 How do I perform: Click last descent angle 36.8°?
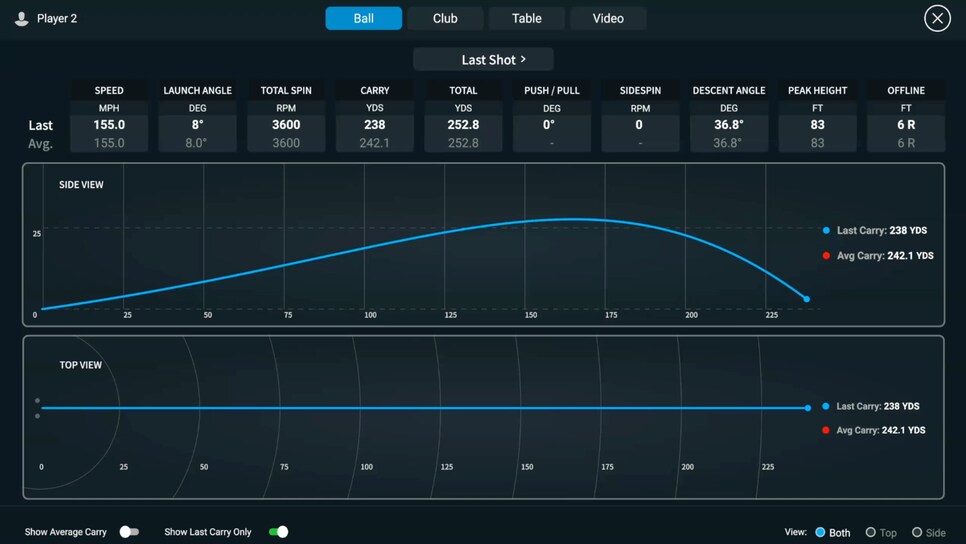[x=729, y=125]
